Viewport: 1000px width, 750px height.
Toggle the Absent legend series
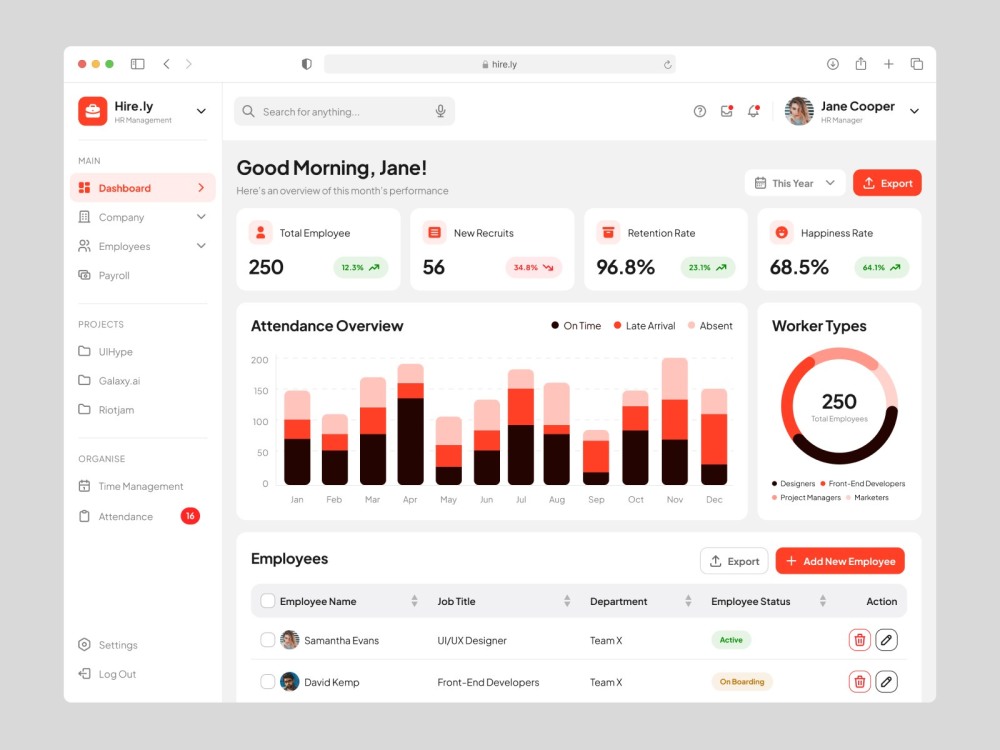[710, 326]
